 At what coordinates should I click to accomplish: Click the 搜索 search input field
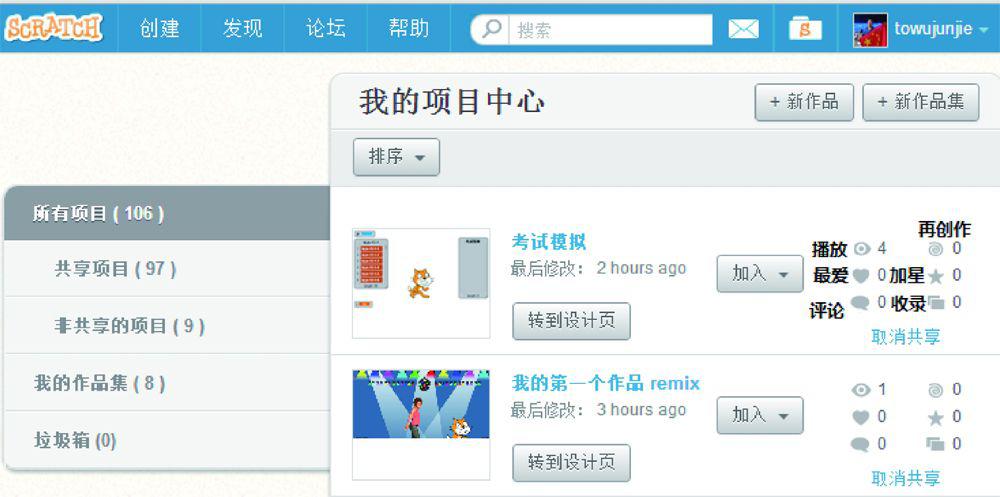click(610, 29)
